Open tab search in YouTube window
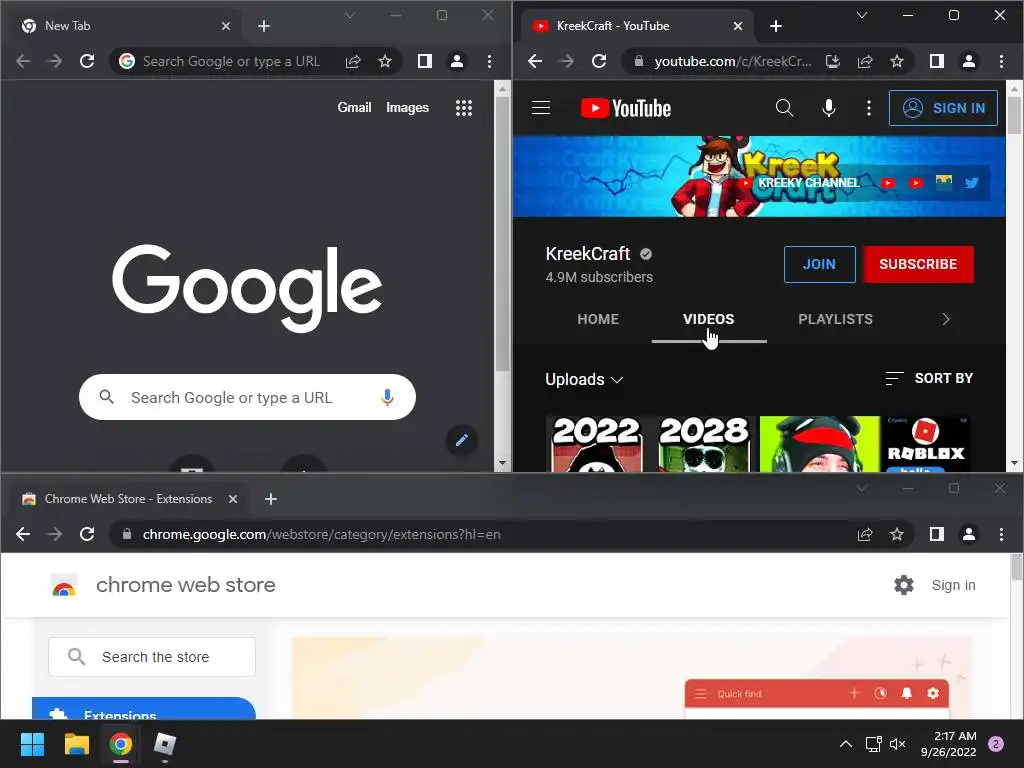 click(861, 15)
